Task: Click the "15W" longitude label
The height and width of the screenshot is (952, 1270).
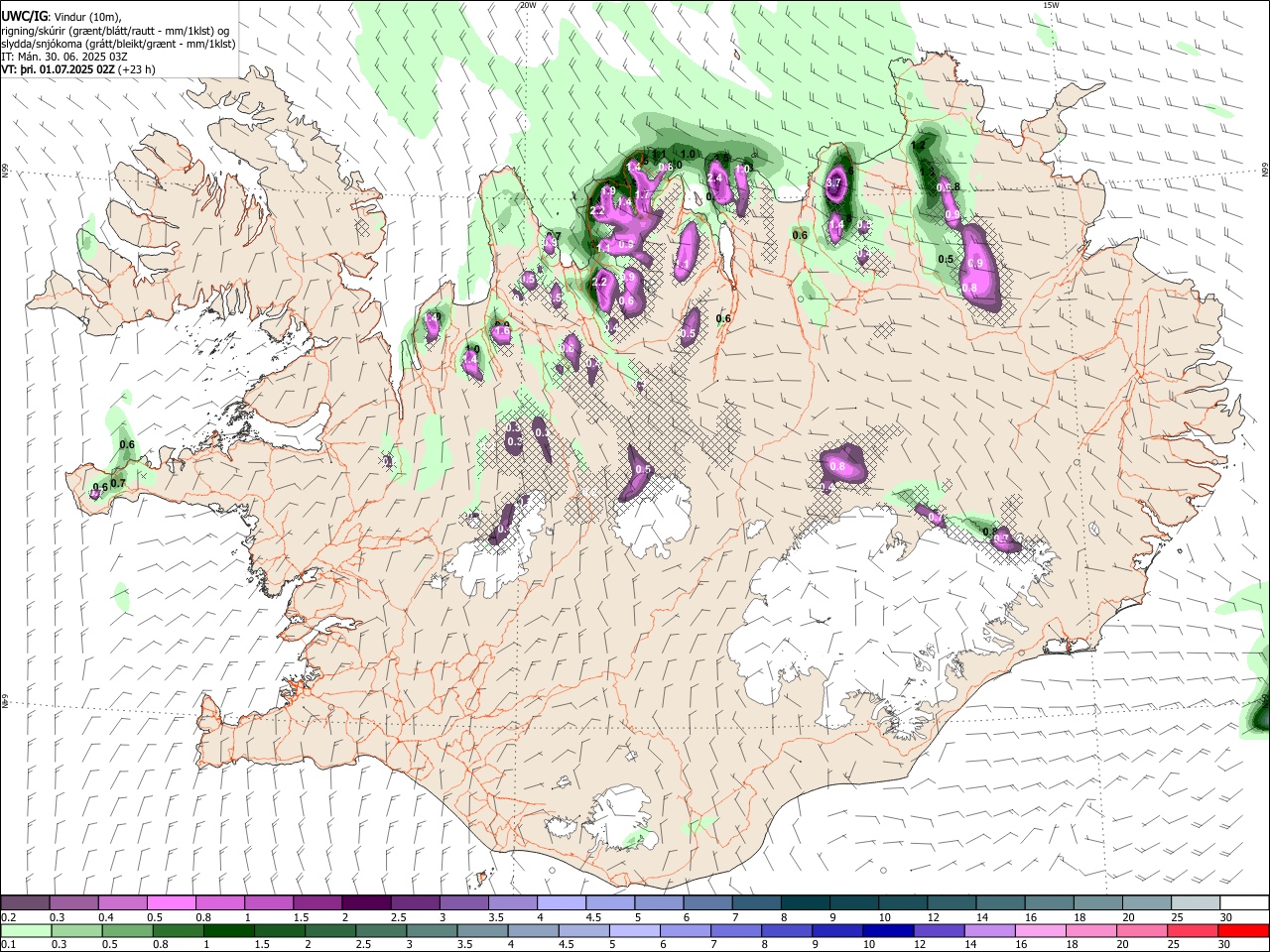Action: [x=1051, y=5]
